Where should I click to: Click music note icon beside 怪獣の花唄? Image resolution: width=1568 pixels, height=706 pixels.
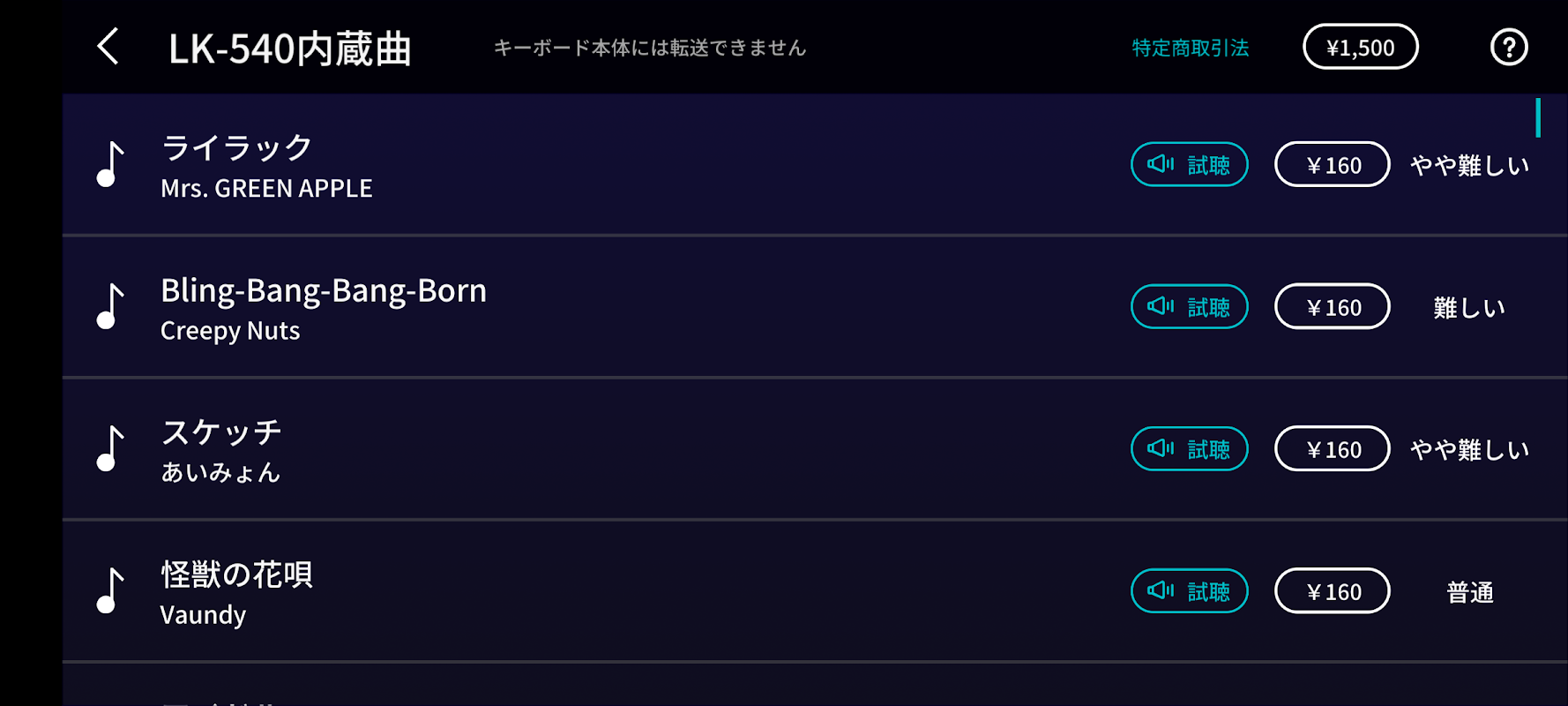coord(110,590)
